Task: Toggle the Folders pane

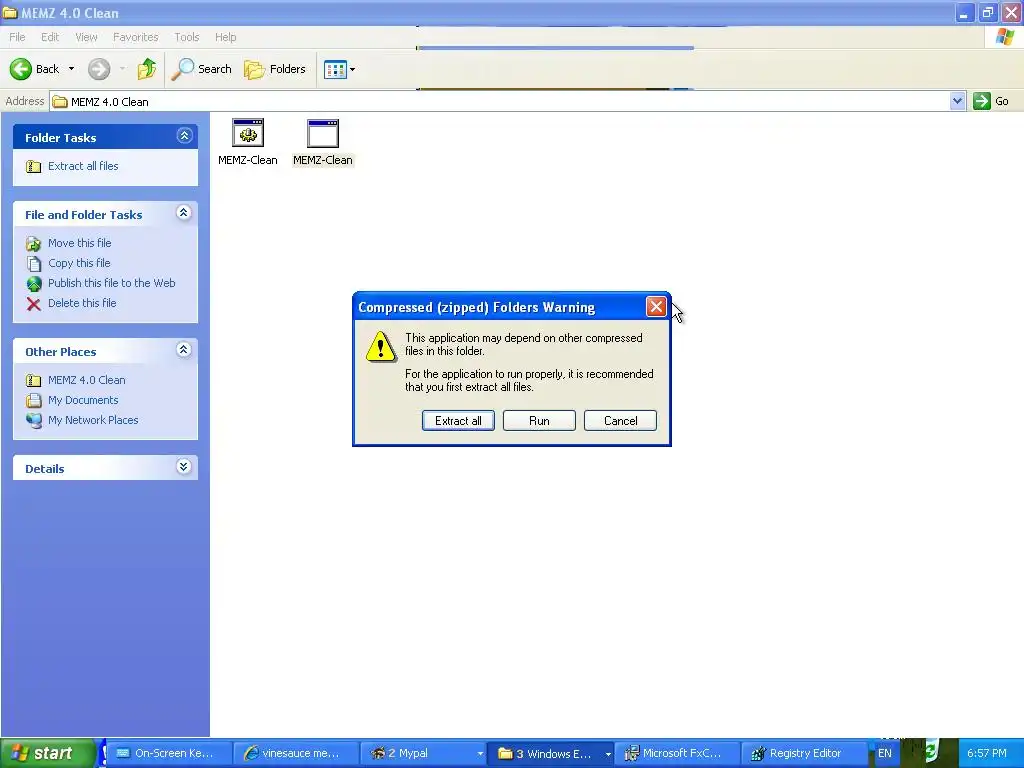Action: pyautogui.click(x=274, y=69)
